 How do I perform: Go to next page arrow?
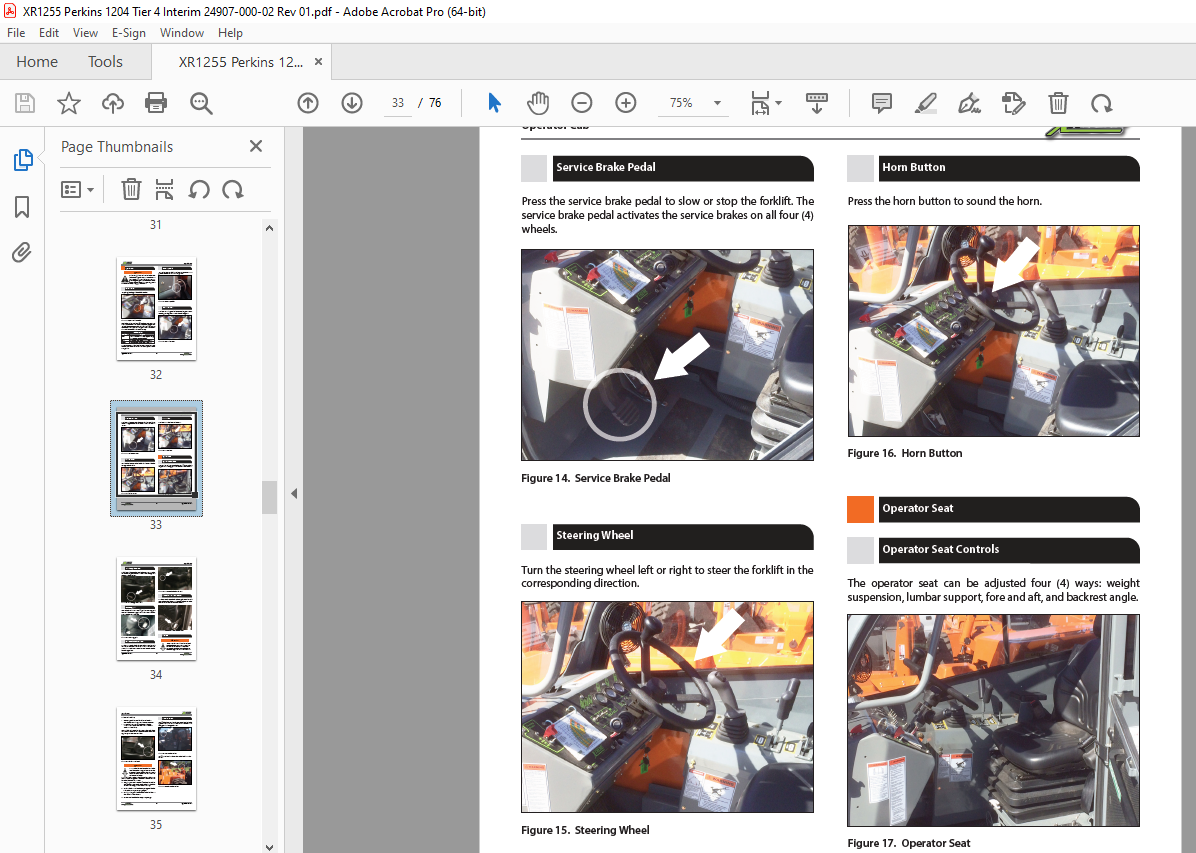click(x=352, y=103)
